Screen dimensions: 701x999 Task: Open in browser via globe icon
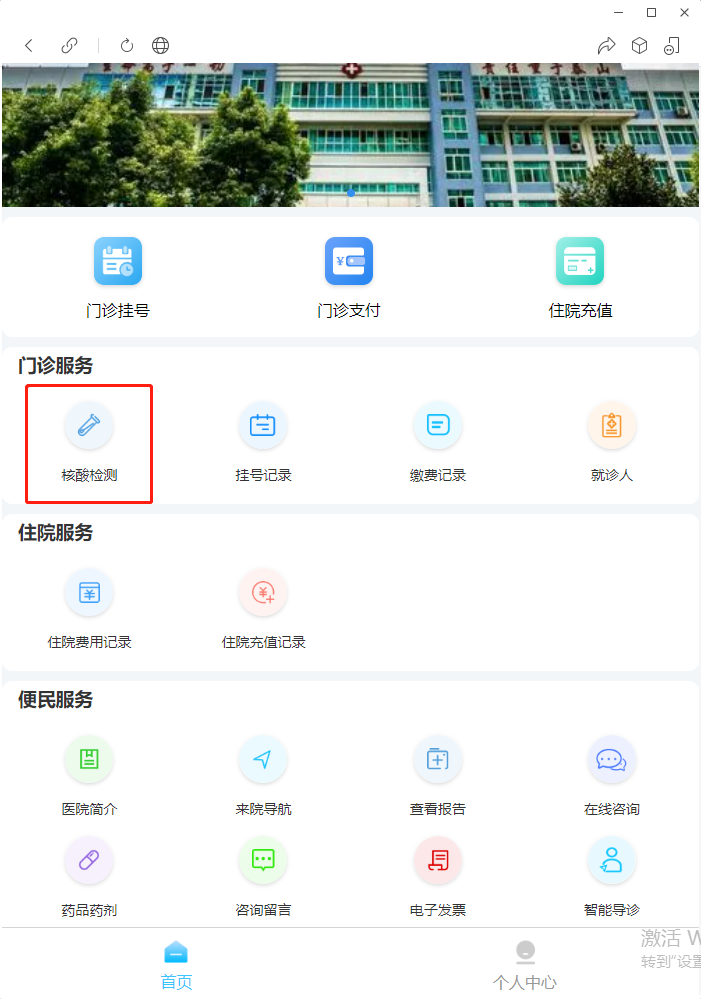161,45
